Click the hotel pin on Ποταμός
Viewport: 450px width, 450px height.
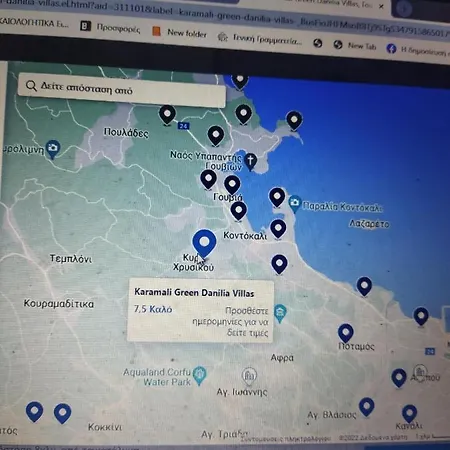(x=345, y=333)
